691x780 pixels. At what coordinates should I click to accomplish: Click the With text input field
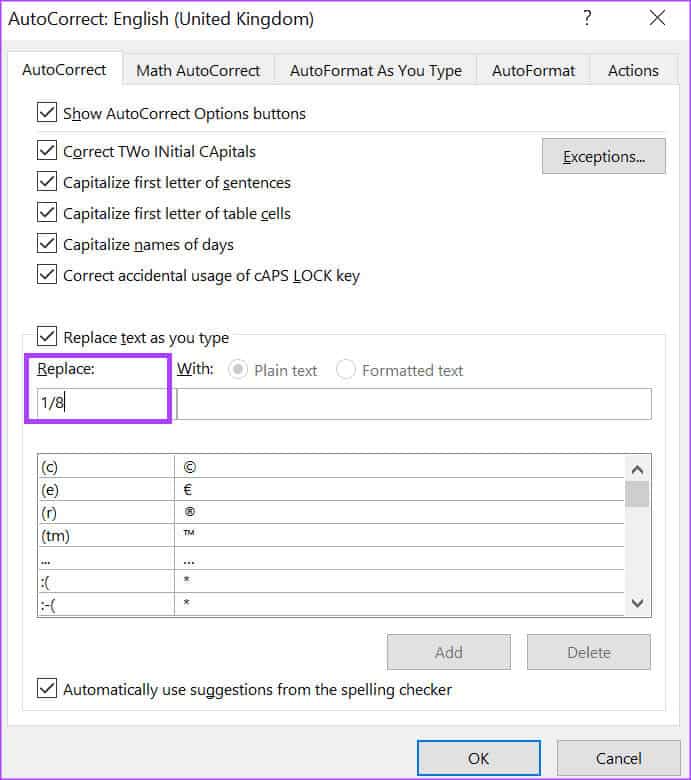tap(414, 404)
